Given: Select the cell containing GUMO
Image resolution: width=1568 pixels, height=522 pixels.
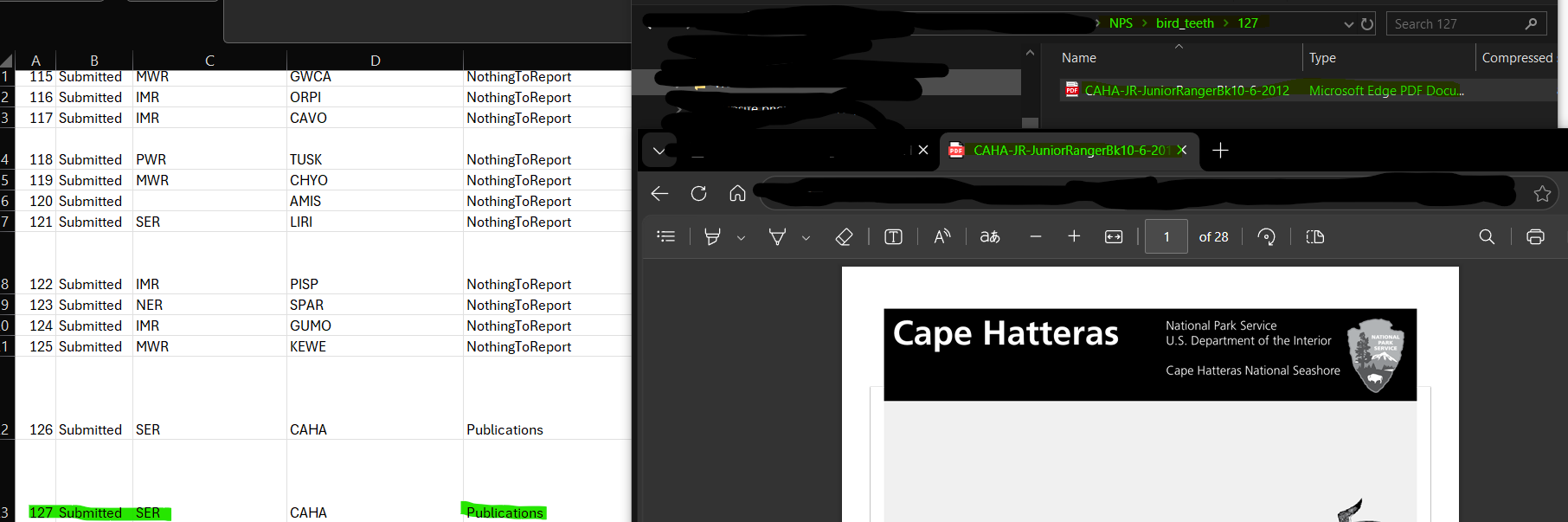Looking at the screenshot, I should [x=375, y=325].
